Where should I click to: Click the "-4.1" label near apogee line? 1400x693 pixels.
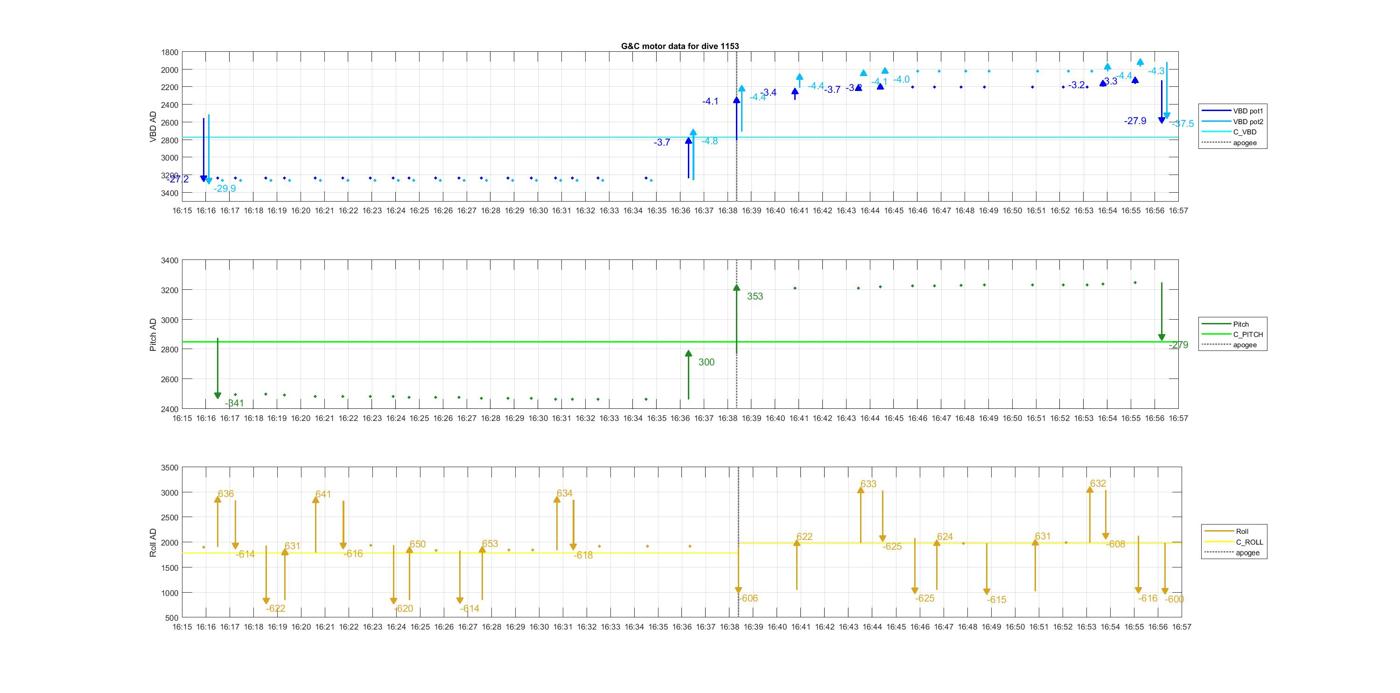tap(710, 101)
